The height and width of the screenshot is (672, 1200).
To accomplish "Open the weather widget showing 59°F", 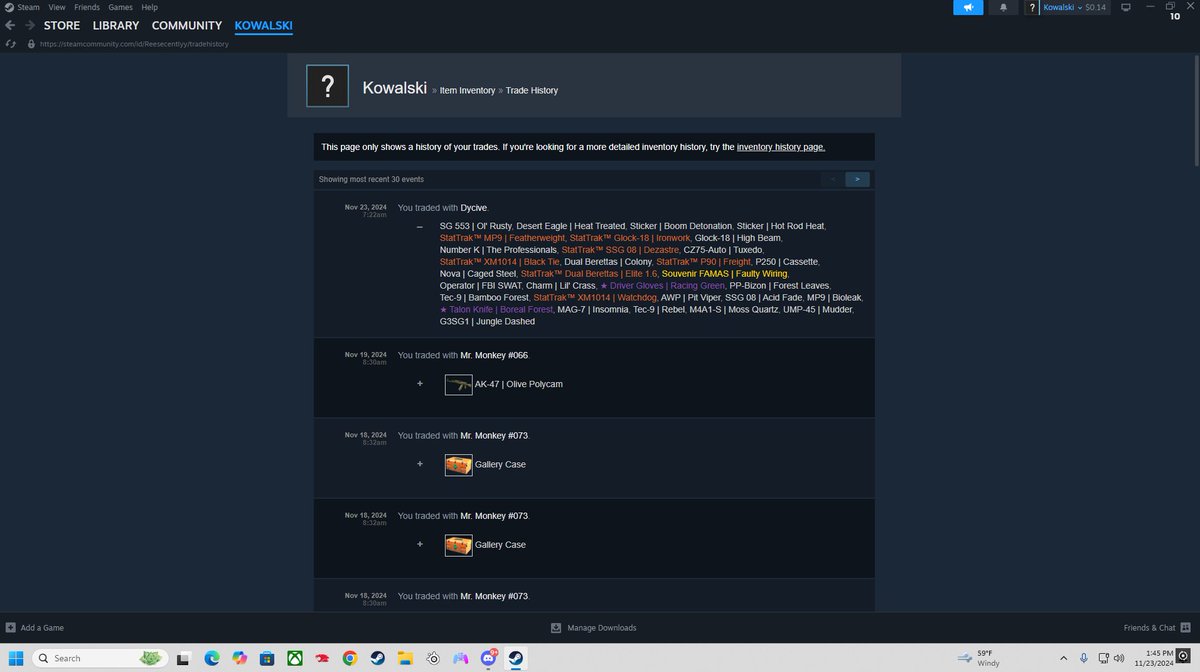I will coord(978,658).
